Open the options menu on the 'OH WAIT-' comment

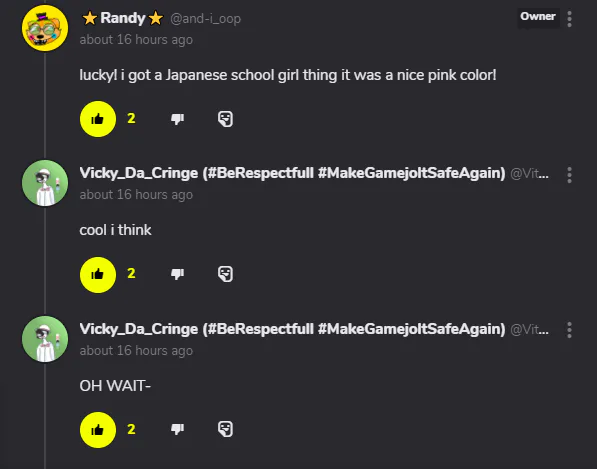[569, 330]
